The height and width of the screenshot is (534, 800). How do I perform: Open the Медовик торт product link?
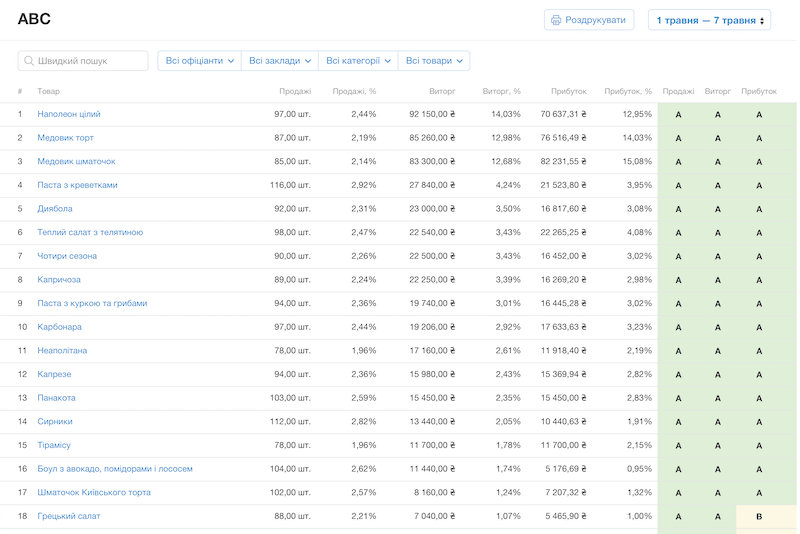click(x=65, y=138)
